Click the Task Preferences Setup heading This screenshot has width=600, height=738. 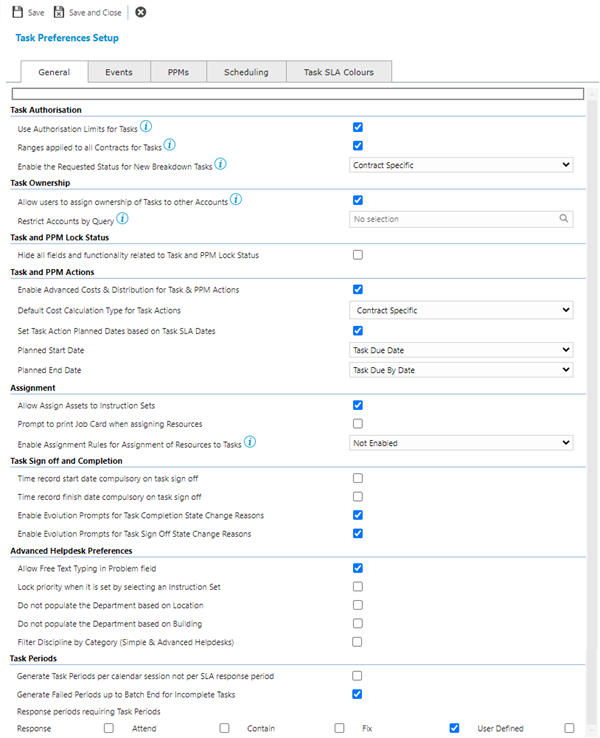[67, 38]
